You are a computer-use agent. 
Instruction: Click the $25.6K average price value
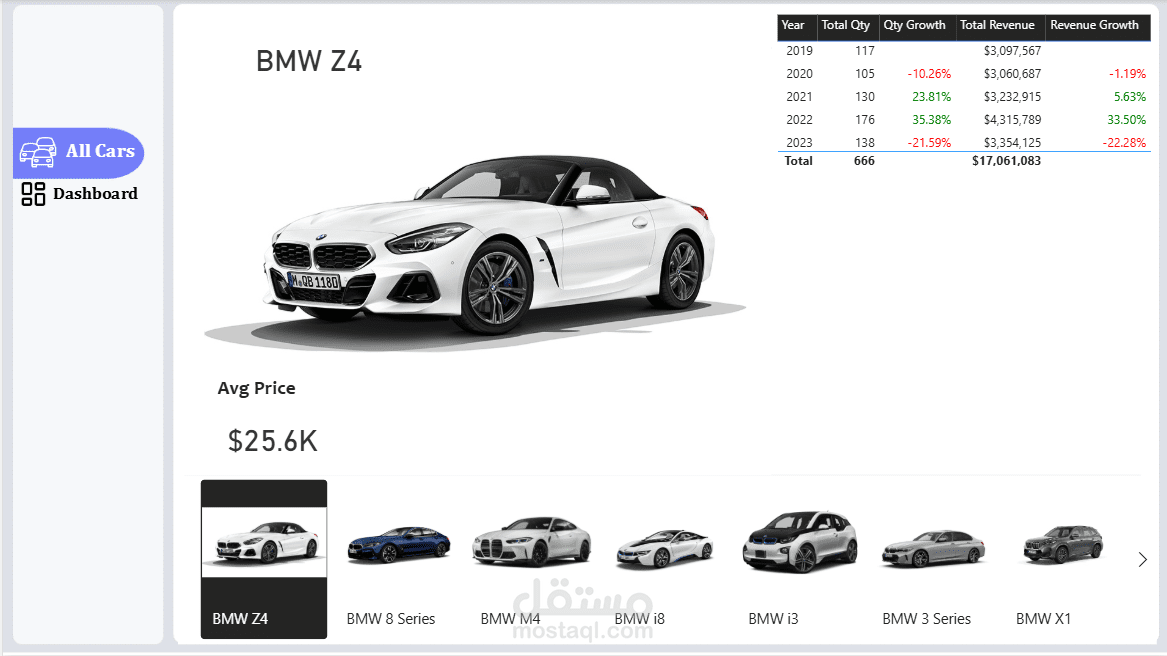[x=273, y=438]
